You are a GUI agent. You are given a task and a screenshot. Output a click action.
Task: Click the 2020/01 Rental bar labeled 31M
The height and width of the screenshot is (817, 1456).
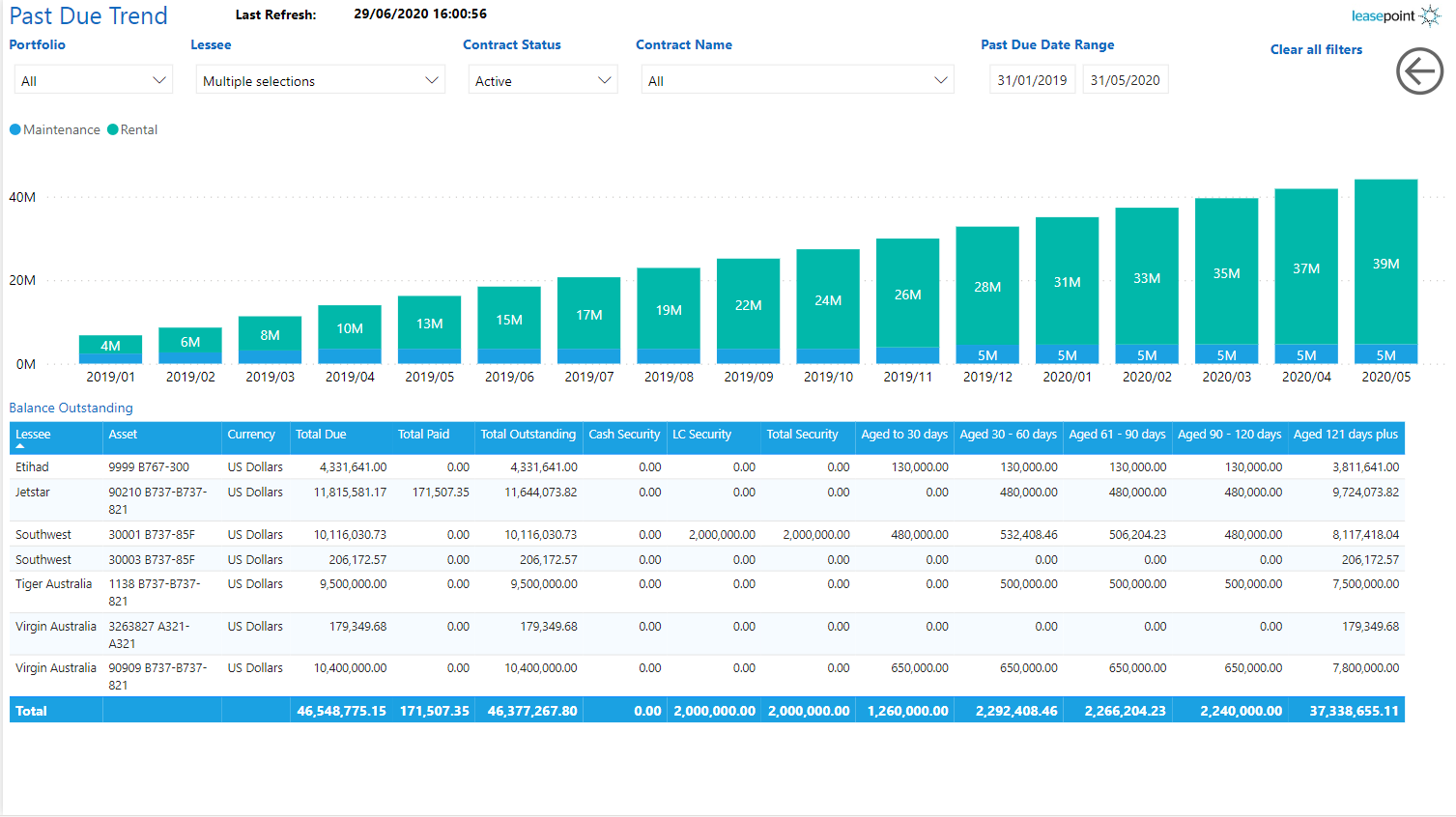(x=1067, y=281)
